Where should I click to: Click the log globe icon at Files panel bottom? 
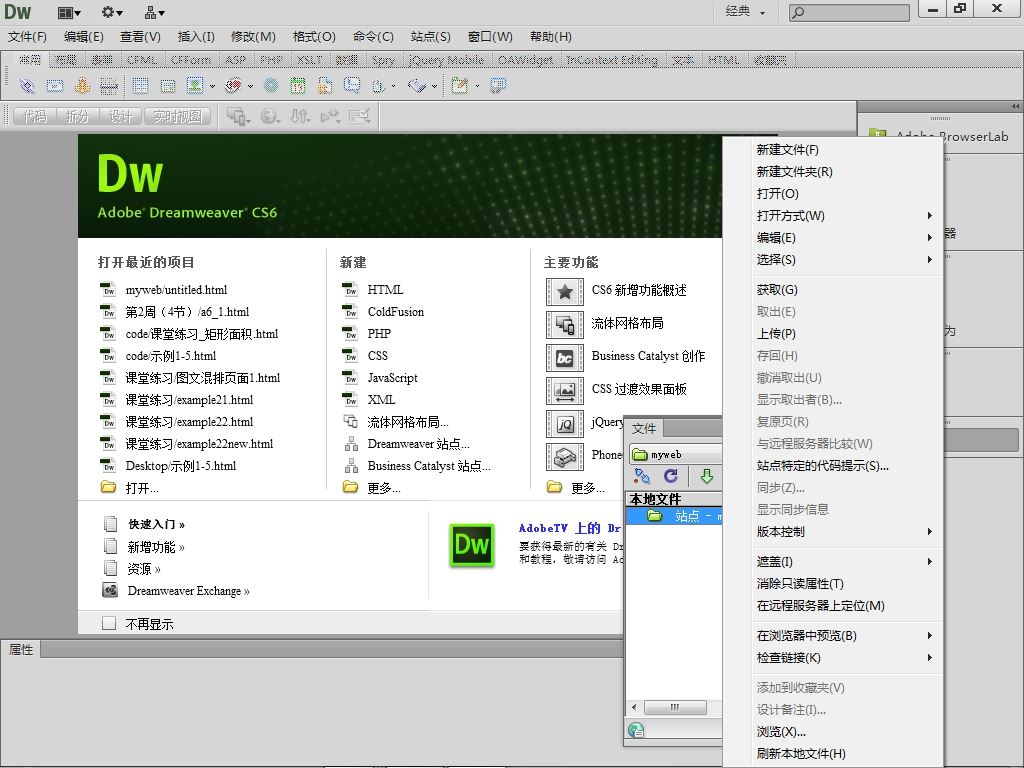(x=635, y=729)
